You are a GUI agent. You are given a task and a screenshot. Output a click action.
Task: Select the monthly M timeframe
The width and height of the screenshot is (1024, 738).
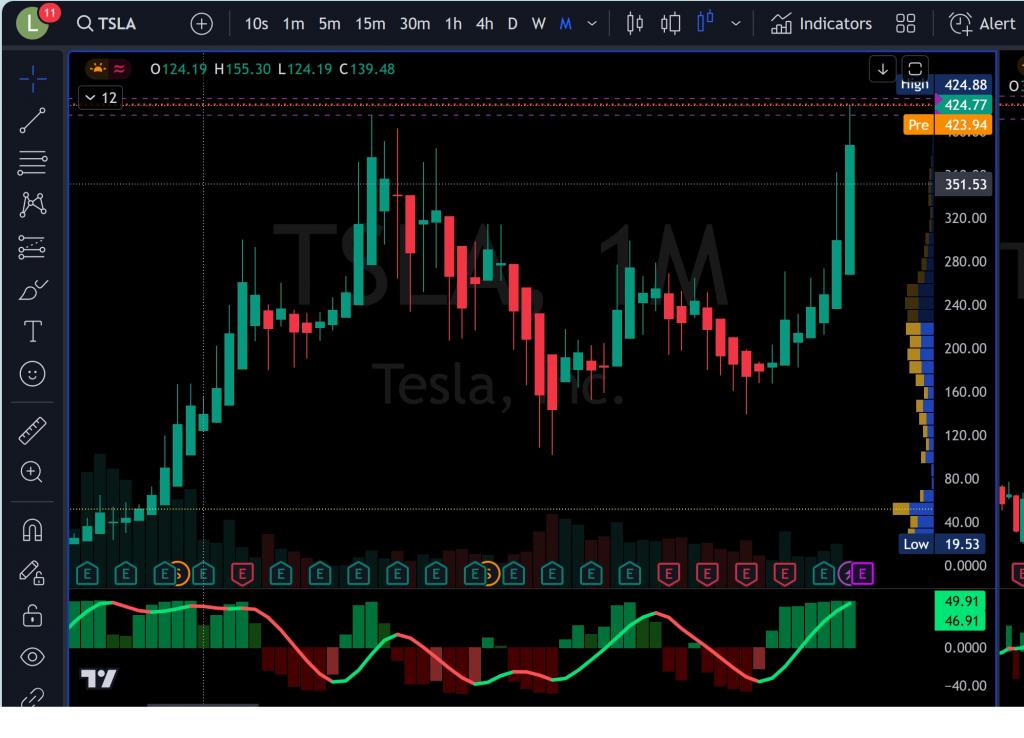pyautogui.click(x=566, y=24)
